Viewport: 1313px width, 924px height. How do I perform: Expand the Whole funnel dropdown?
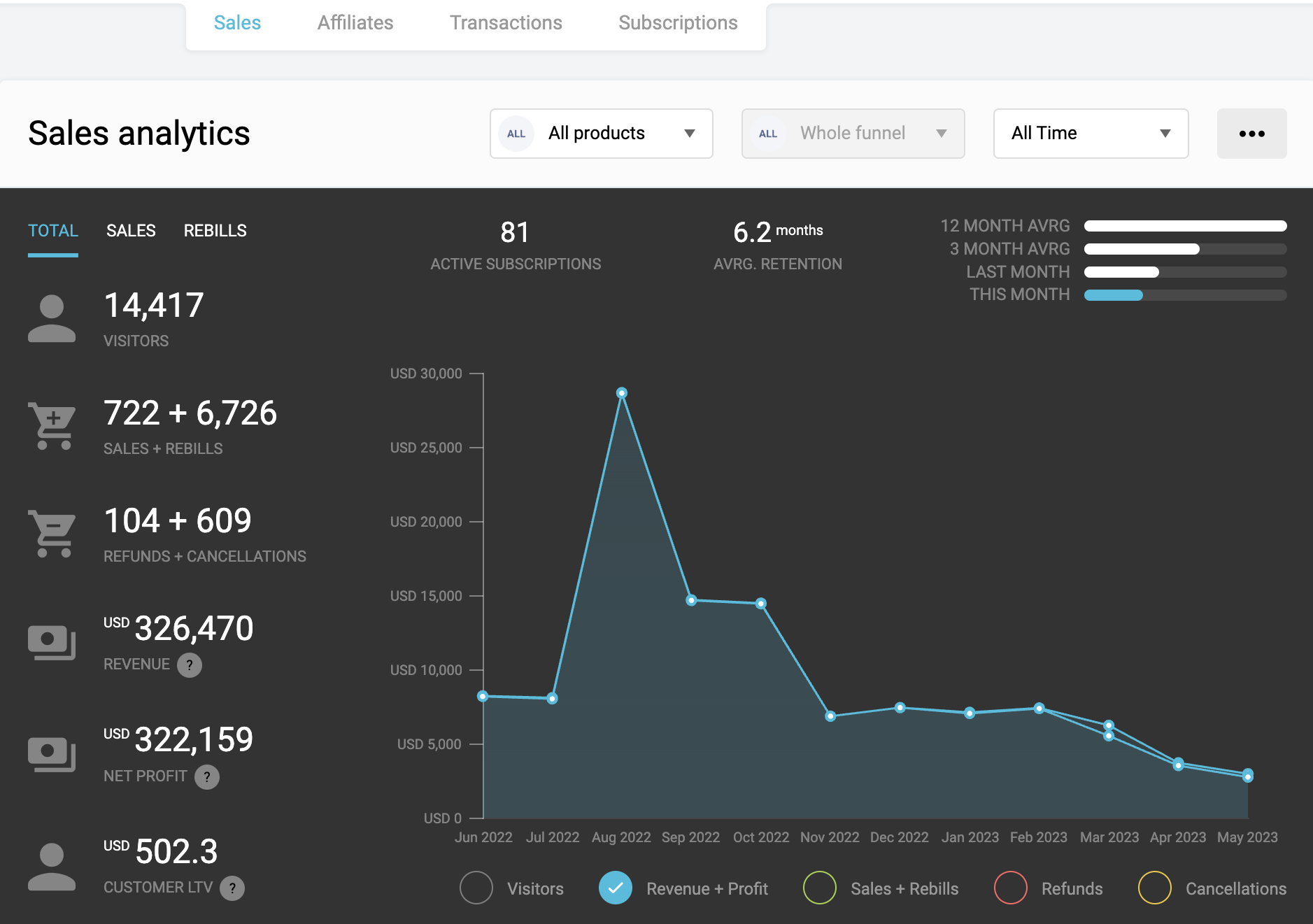(x=853, y=134)
